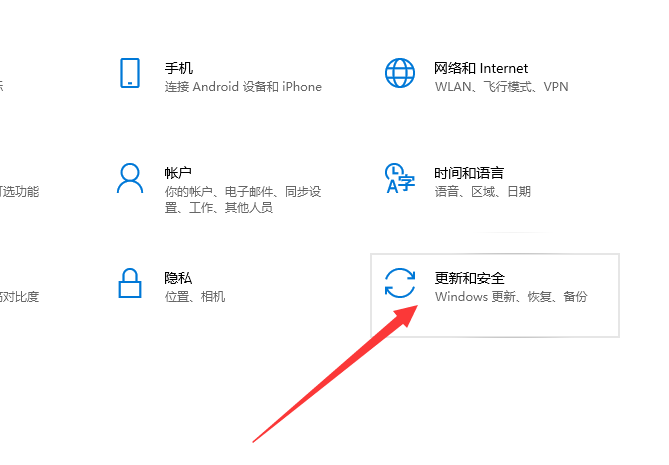Open the 网络和 Internet category title
The image size is (669, 465).
tap(481, 68)
